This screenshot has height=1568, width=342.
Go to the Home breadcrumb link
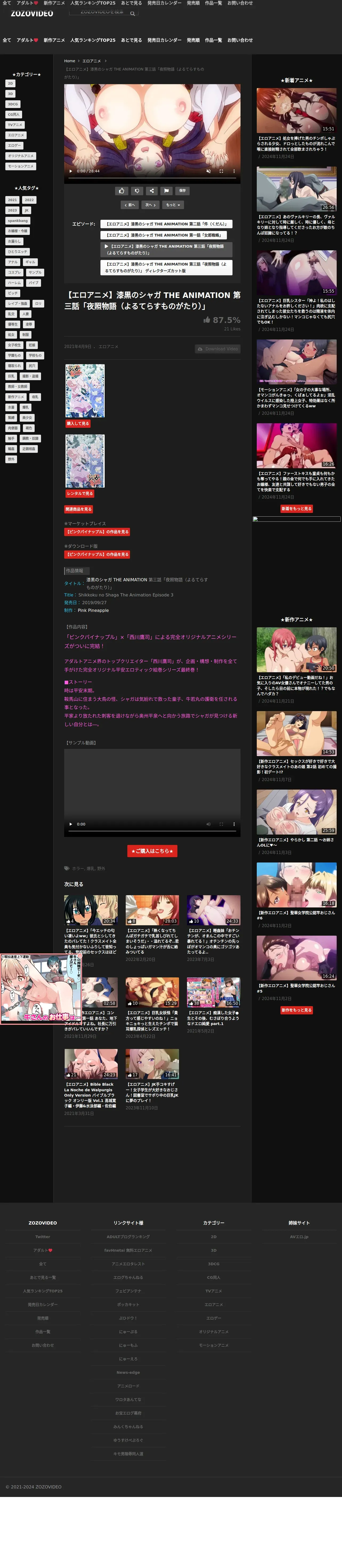(x=70, y=61)
